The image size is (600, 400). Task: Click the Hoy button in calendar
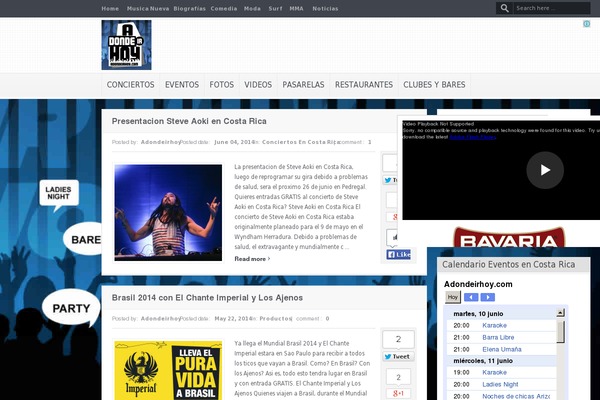click(x=453, y=297)
